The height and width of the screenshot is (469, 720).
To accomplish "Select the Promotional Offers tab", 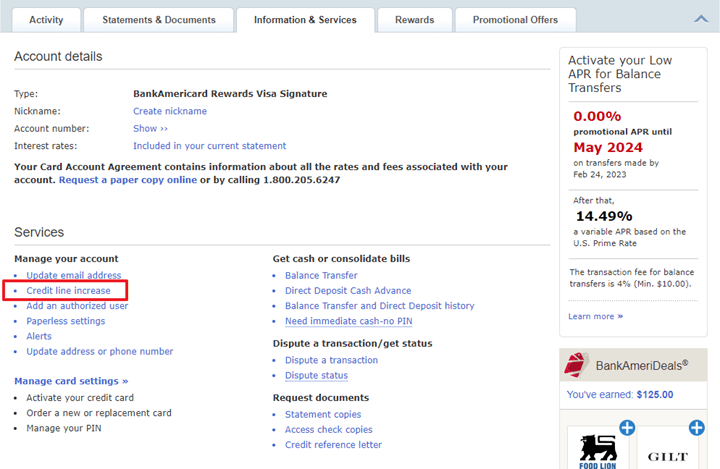I will tap(516, 20).
